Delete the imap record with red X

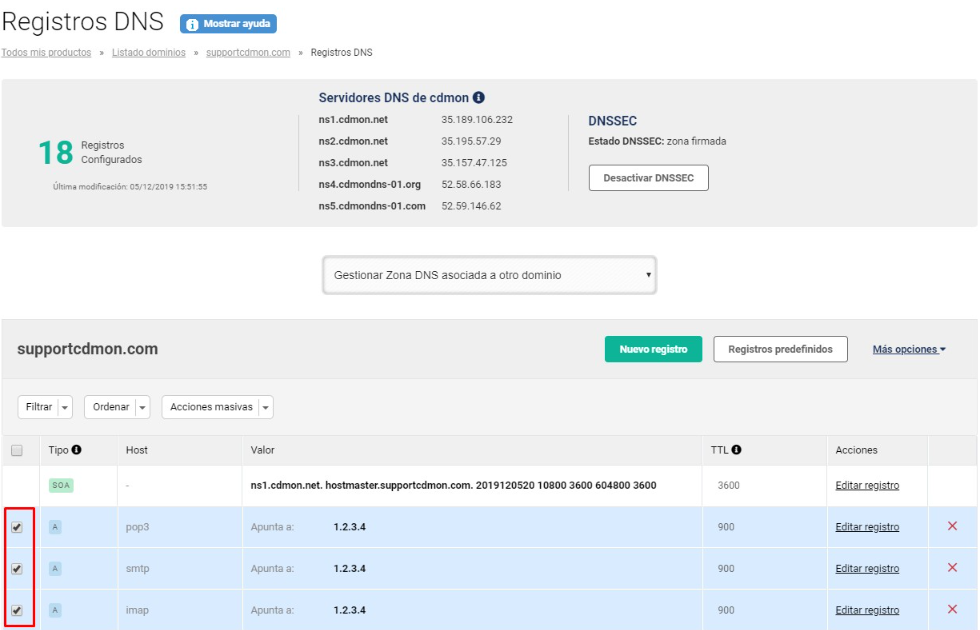pyautogui.click(x=952, y=609)
